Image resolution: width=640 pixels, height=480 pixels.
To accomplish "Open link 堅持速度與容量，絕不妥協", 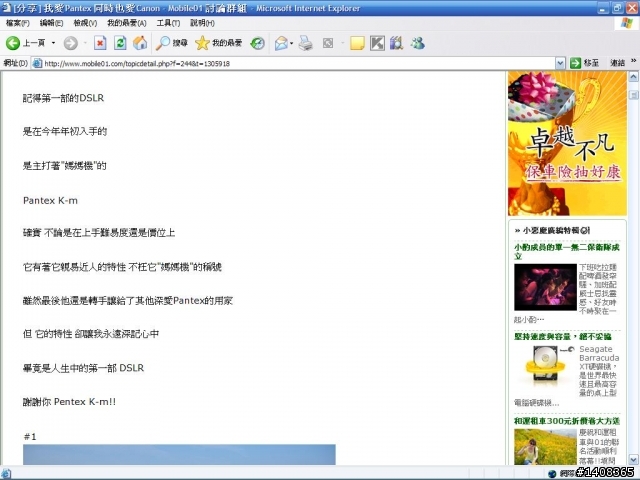I will point(562,336).
